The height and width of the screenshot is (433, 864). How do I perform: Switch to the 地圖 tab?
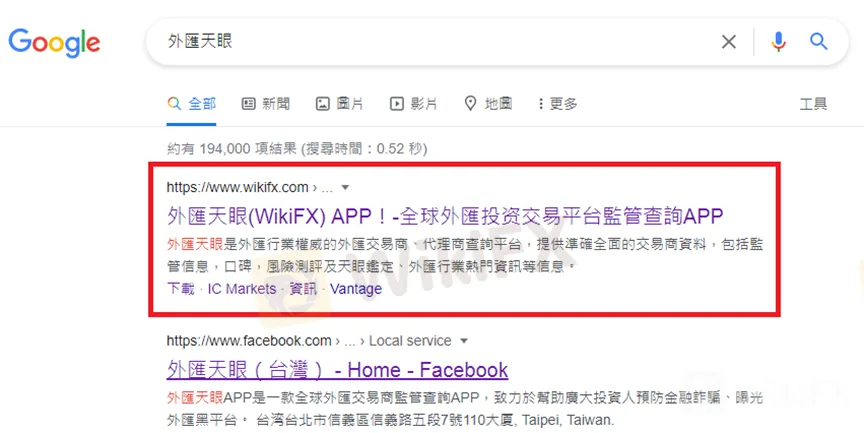[x=488, y=104]
